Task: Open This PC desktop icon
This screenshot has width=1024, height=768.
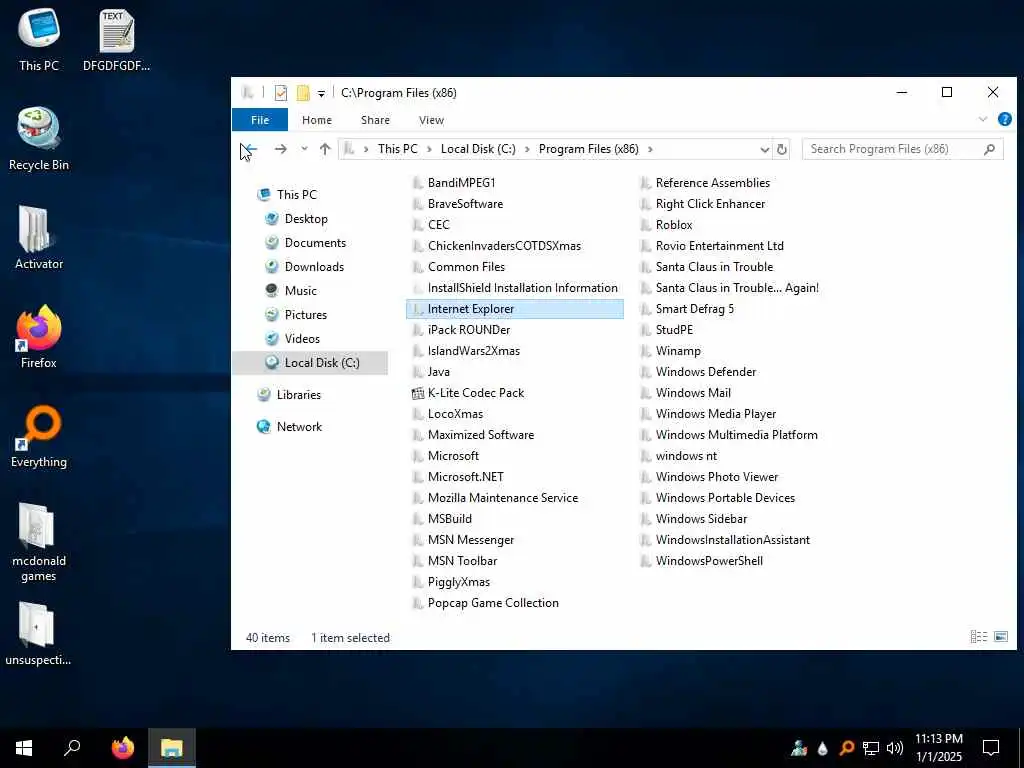Action: (39, 40)
